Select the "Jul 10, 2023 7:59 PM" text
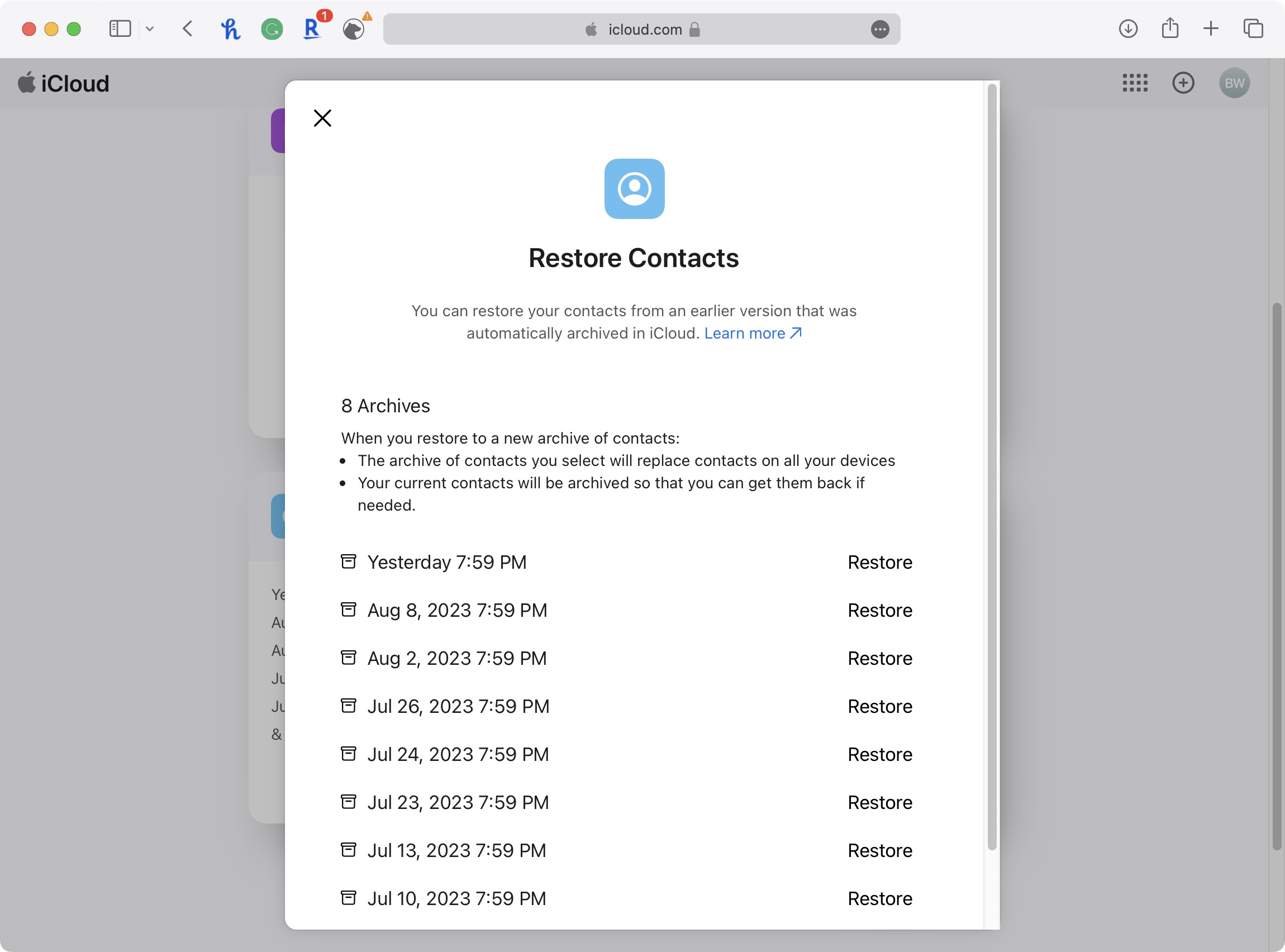This screenshot has height=952, width=1285. click(456, 898)
